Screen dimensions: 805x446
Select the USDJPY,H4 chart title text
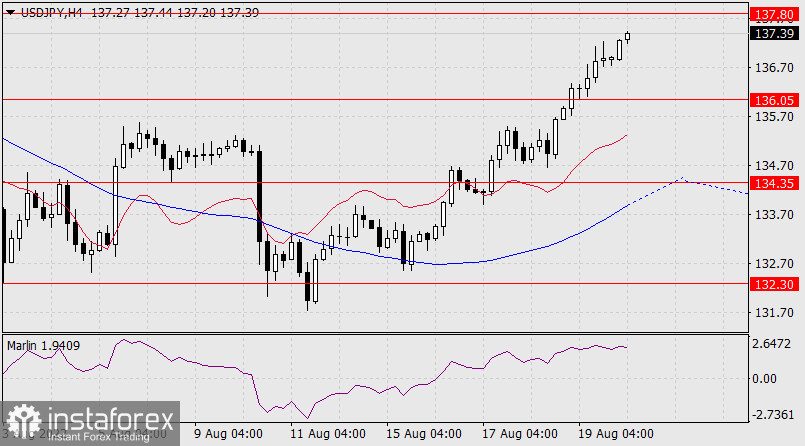pyautogui.click(x=51, y=13)
